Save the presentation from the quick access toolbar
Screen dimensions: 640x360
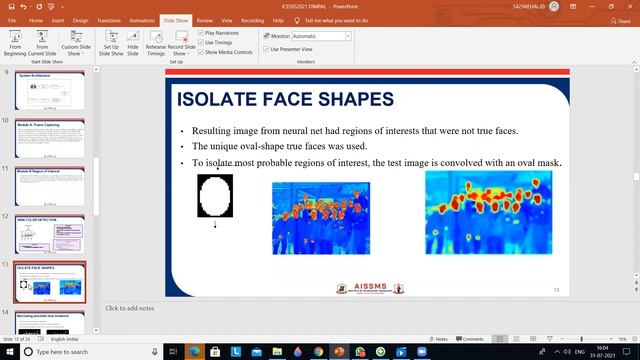(11, 7)
